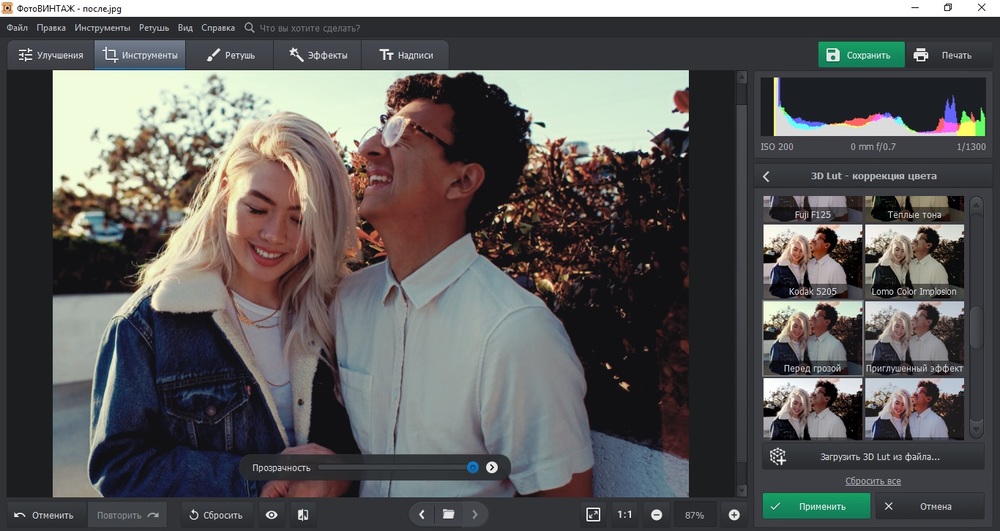1000x531 pixels.
Task: Zoom out with the minus icon
Action: (656, 515)
